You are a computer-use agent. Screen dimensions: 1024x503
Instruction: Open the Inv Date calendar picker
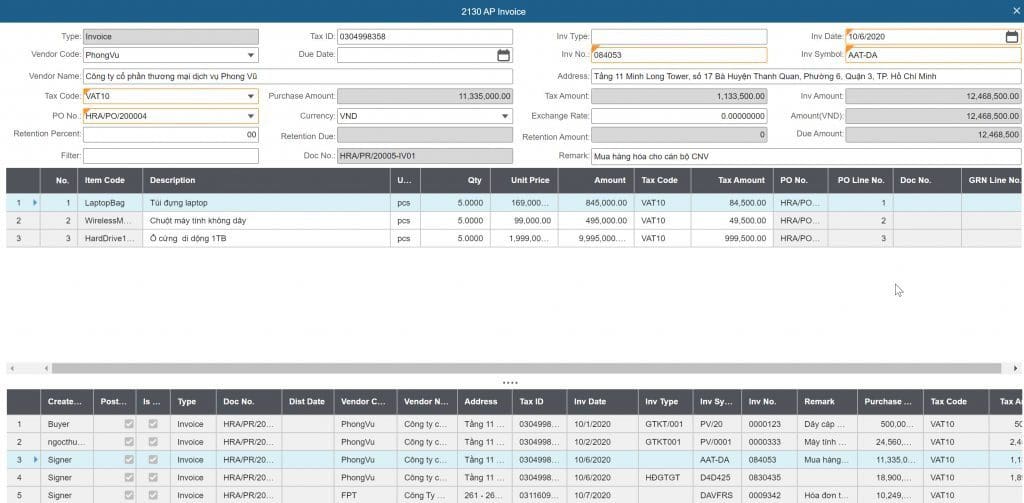[1011, 37]
